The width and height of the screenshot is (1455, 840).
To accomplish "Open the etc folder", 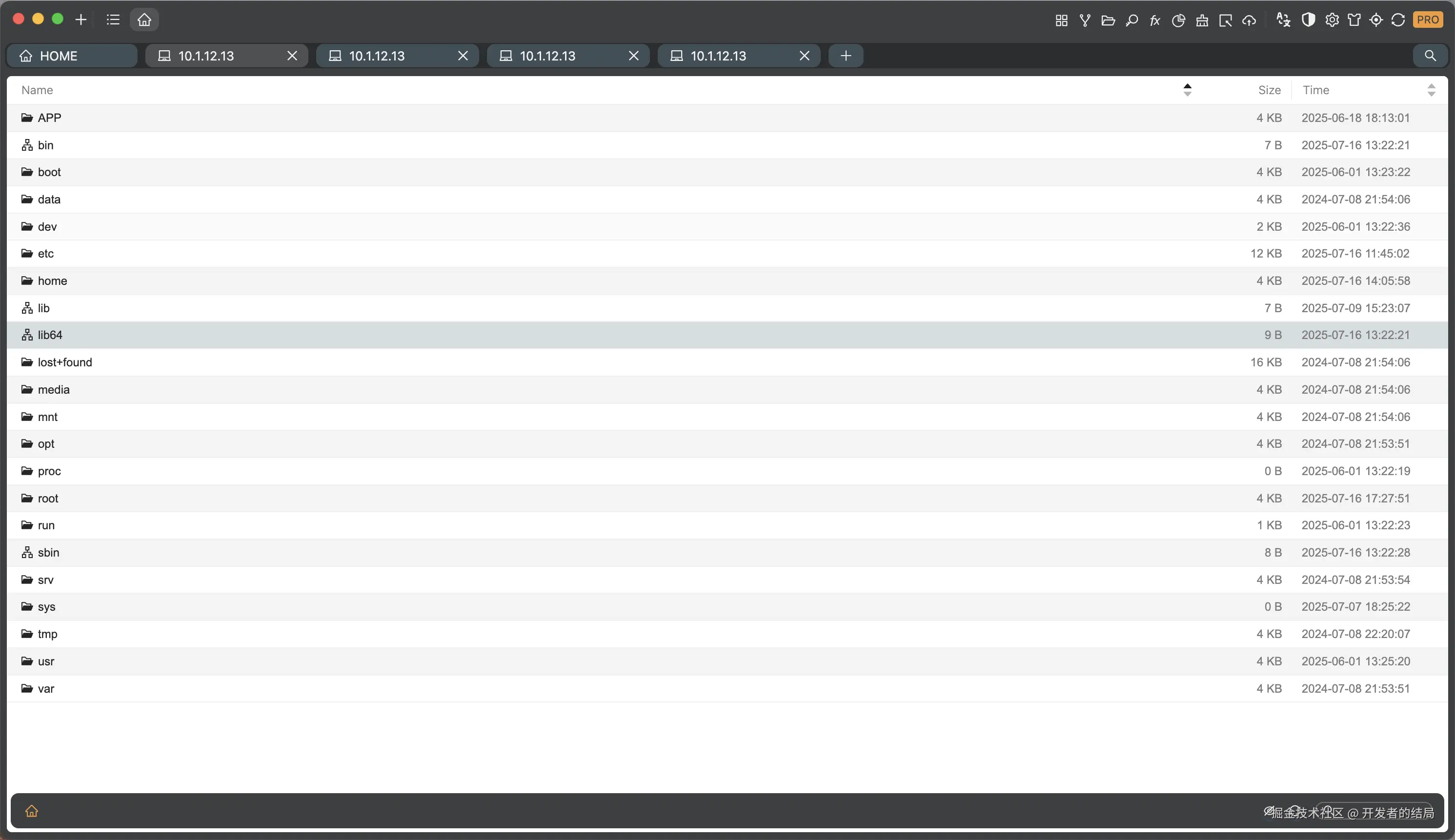I will pyautogui.click(x=45, y=254).
